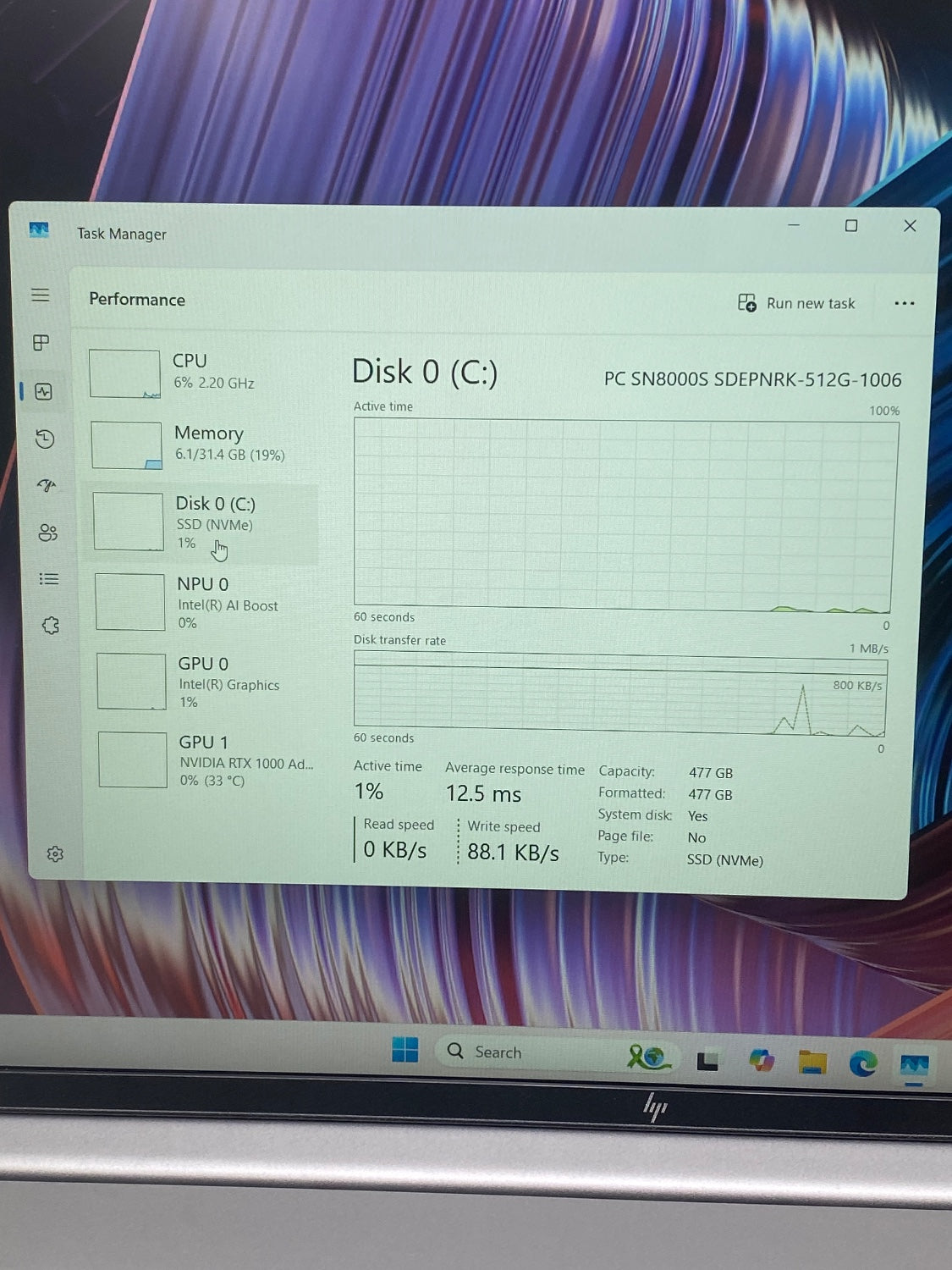The width and height of the screenshot is (952, 1270).
Task: Open the Details list icon
Action: point(49,579)
